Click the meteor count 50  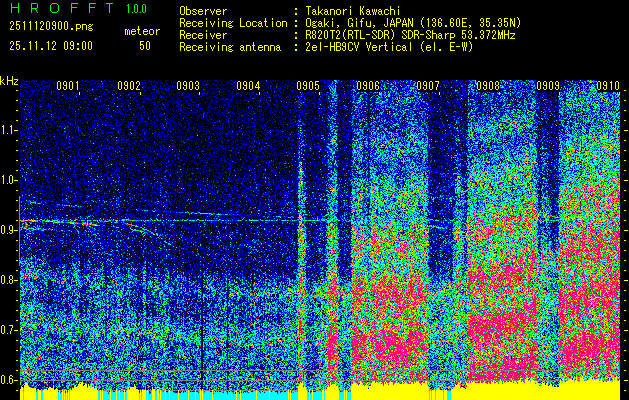point(145,46)
